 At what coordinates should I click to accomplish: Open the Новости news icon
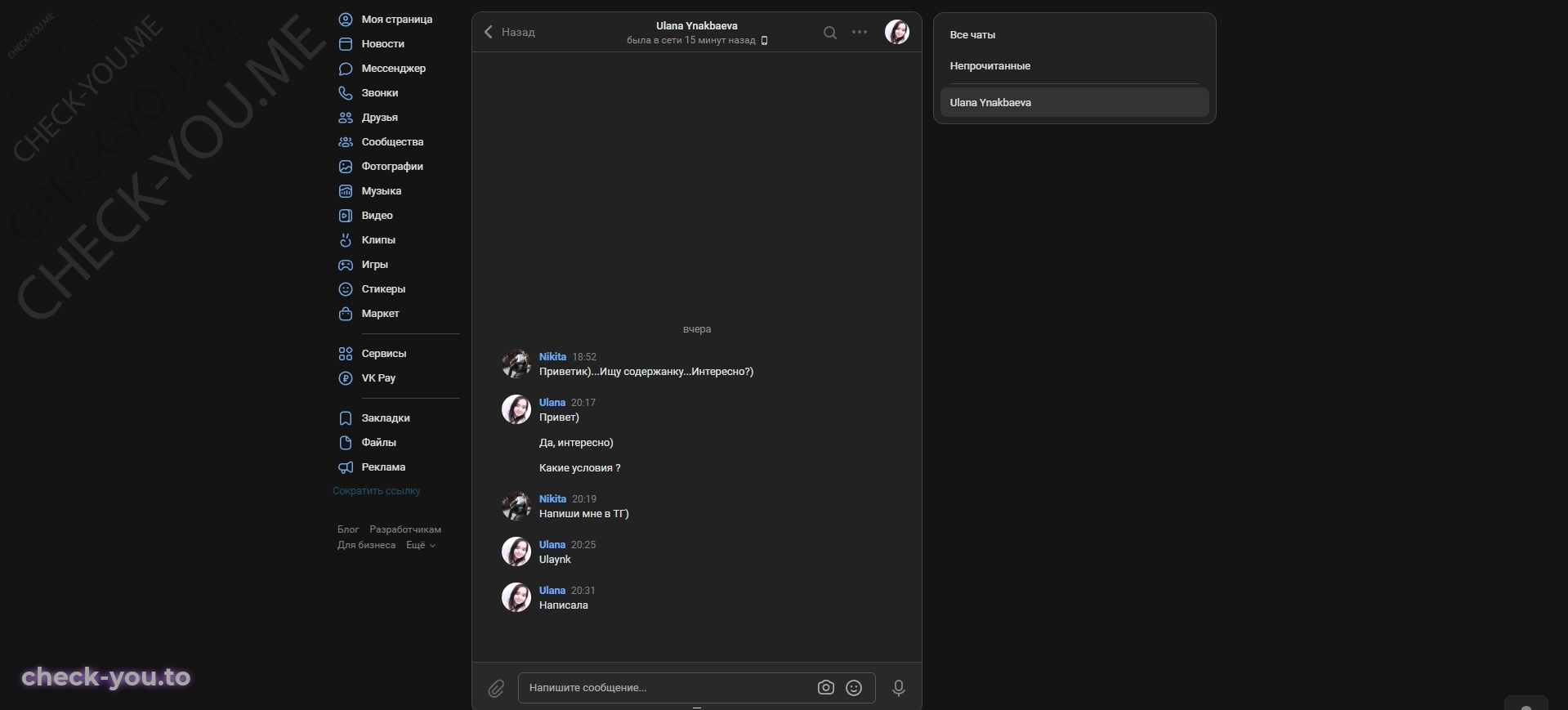[x=346, y=44]
